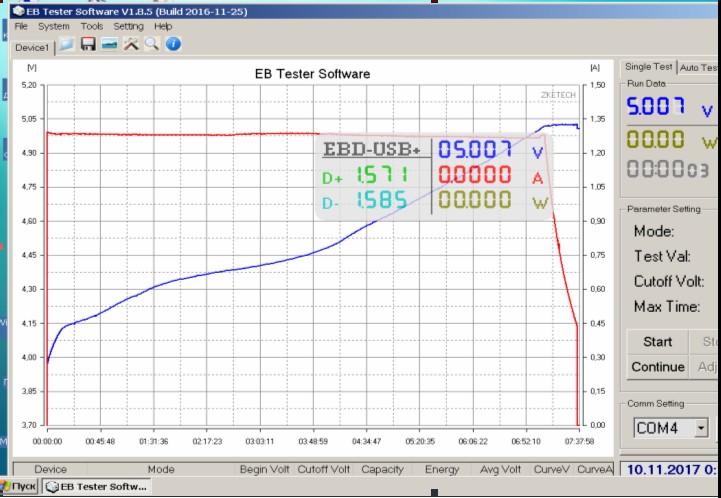Switch to the Auto Test tab
Viewport: 721px width, 498px height.
point(699,67)
